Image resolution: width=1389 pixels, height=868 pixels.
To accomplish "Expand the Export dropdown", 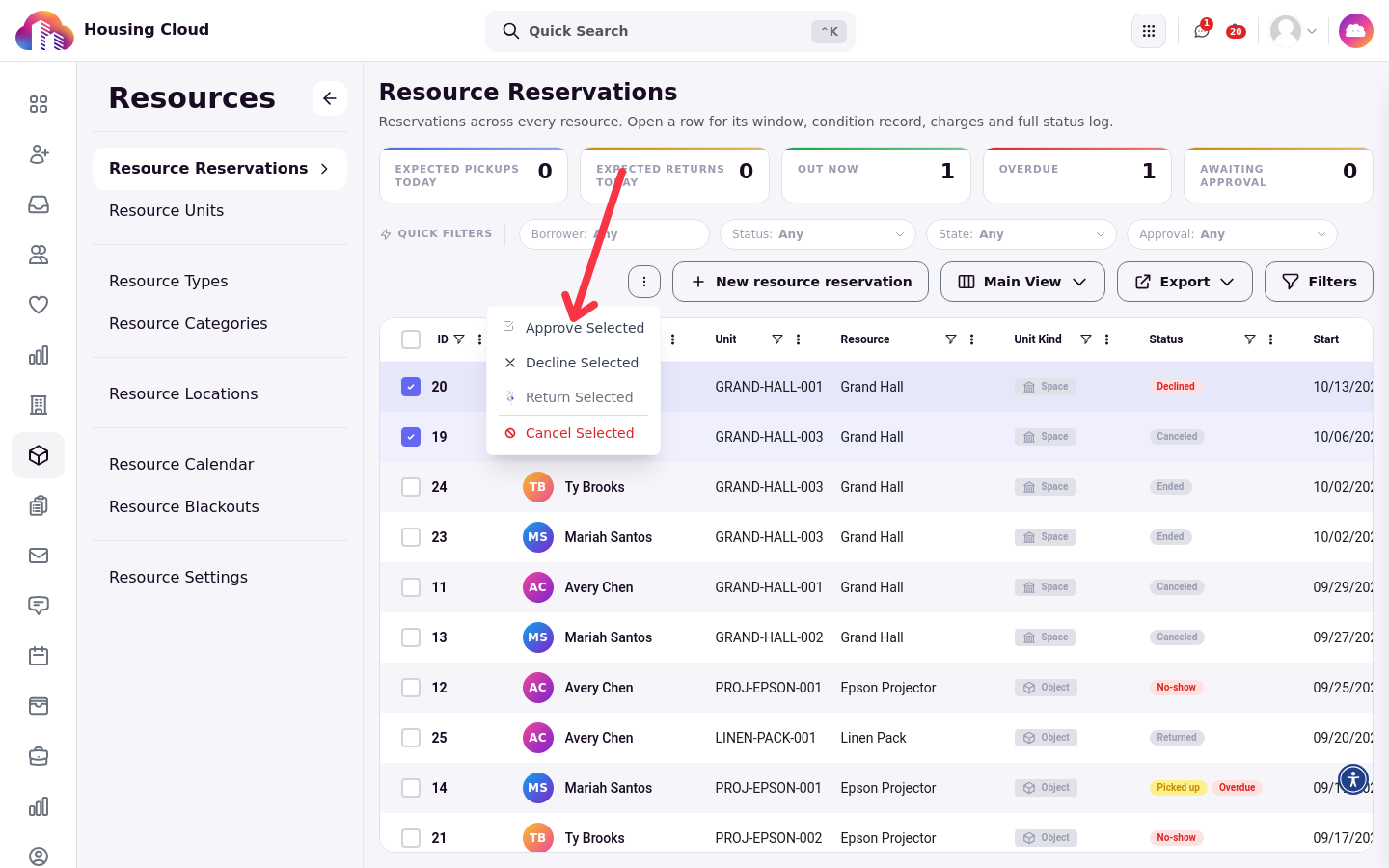I will [1185, 282].
